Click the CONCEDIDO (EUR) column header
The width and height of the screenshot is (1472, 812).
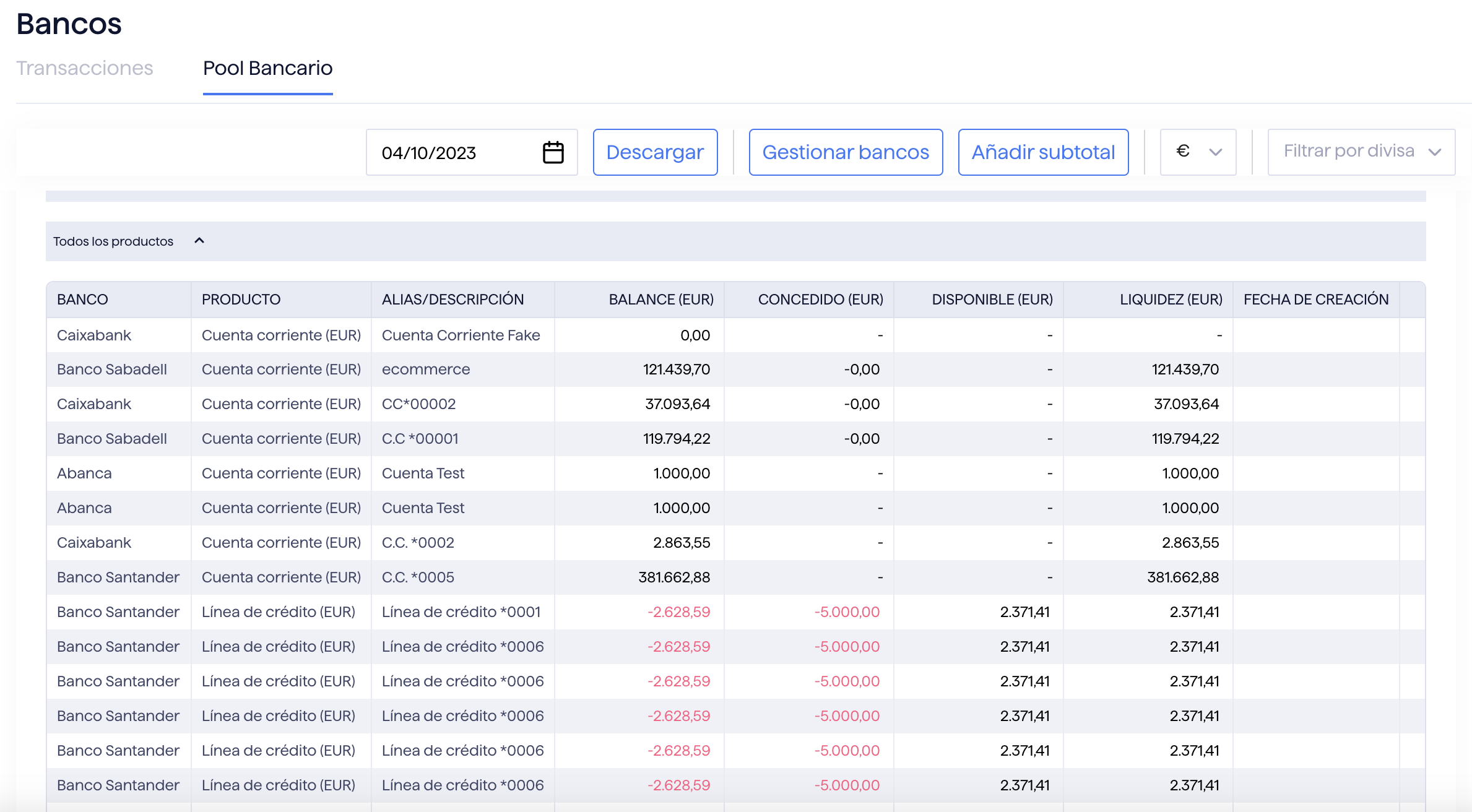click(820, 300)
